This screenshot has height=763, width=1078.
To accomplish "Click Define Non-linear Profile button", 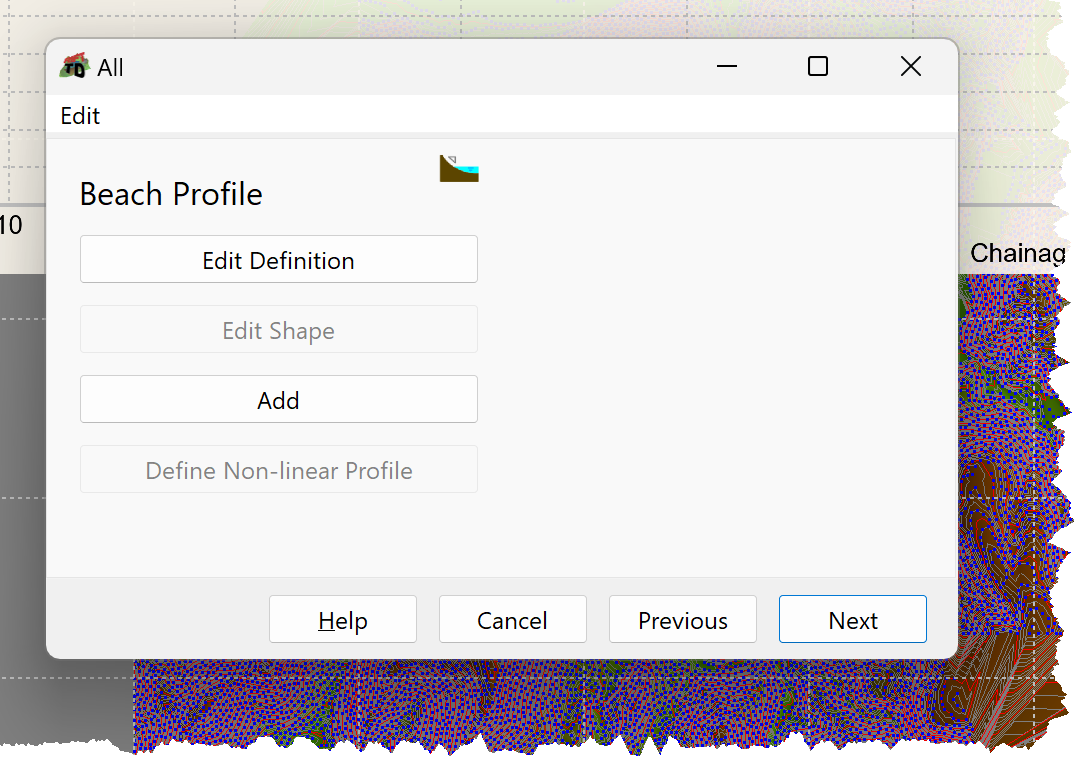I will [278, 469].
